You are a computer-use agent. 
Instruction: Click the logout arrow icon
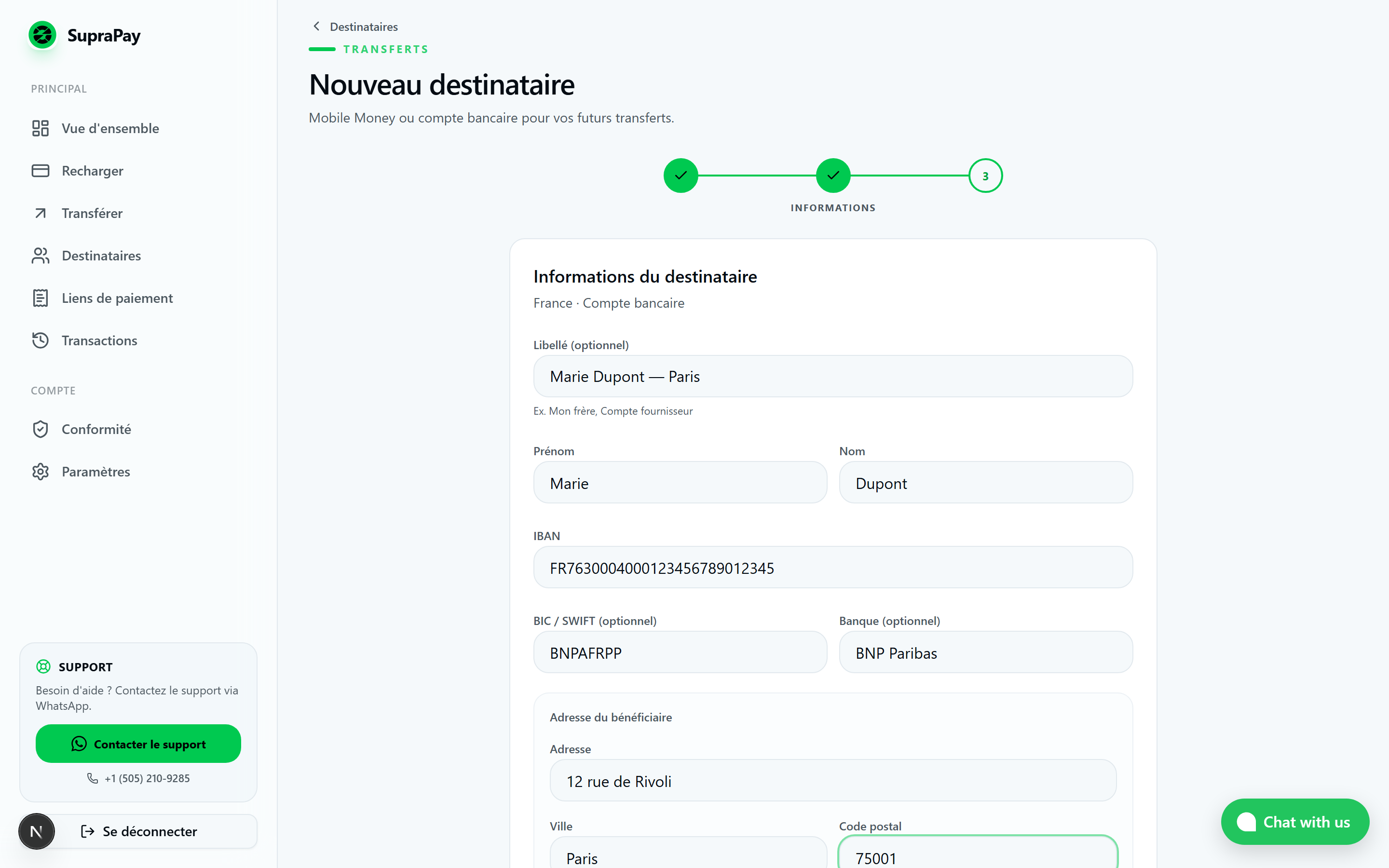click(87, 831)
